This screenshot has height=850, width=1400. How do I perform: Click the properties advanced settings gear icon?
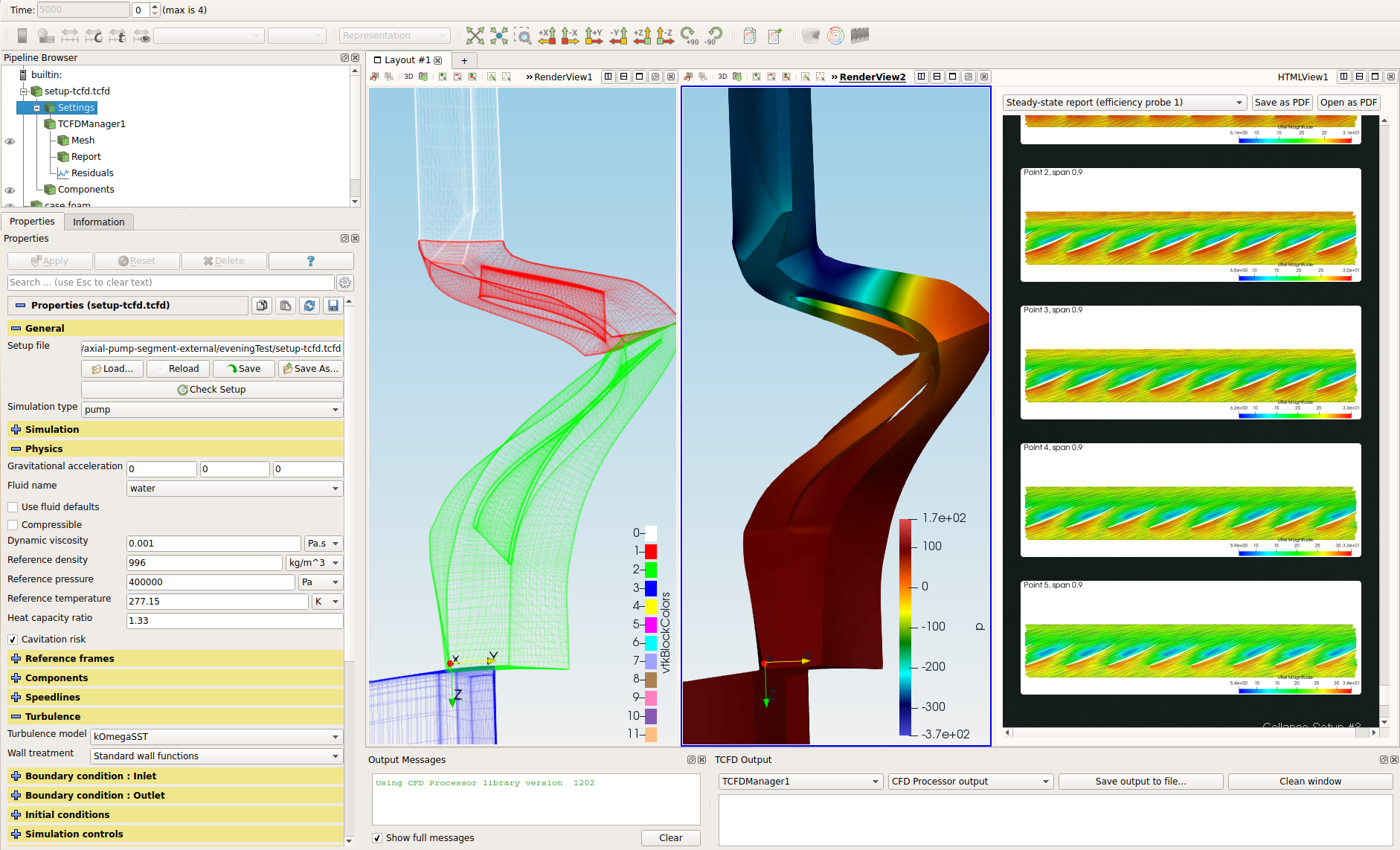coord(344,283)
